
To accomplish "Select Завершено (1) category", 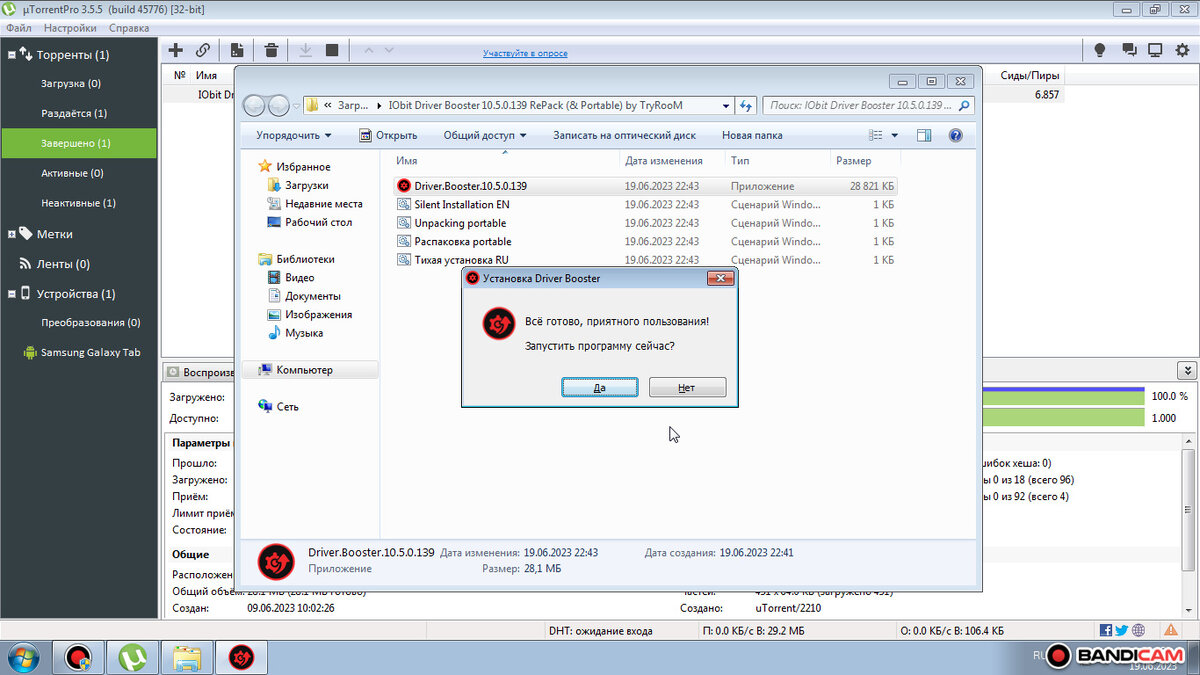I will coord(78,143).
